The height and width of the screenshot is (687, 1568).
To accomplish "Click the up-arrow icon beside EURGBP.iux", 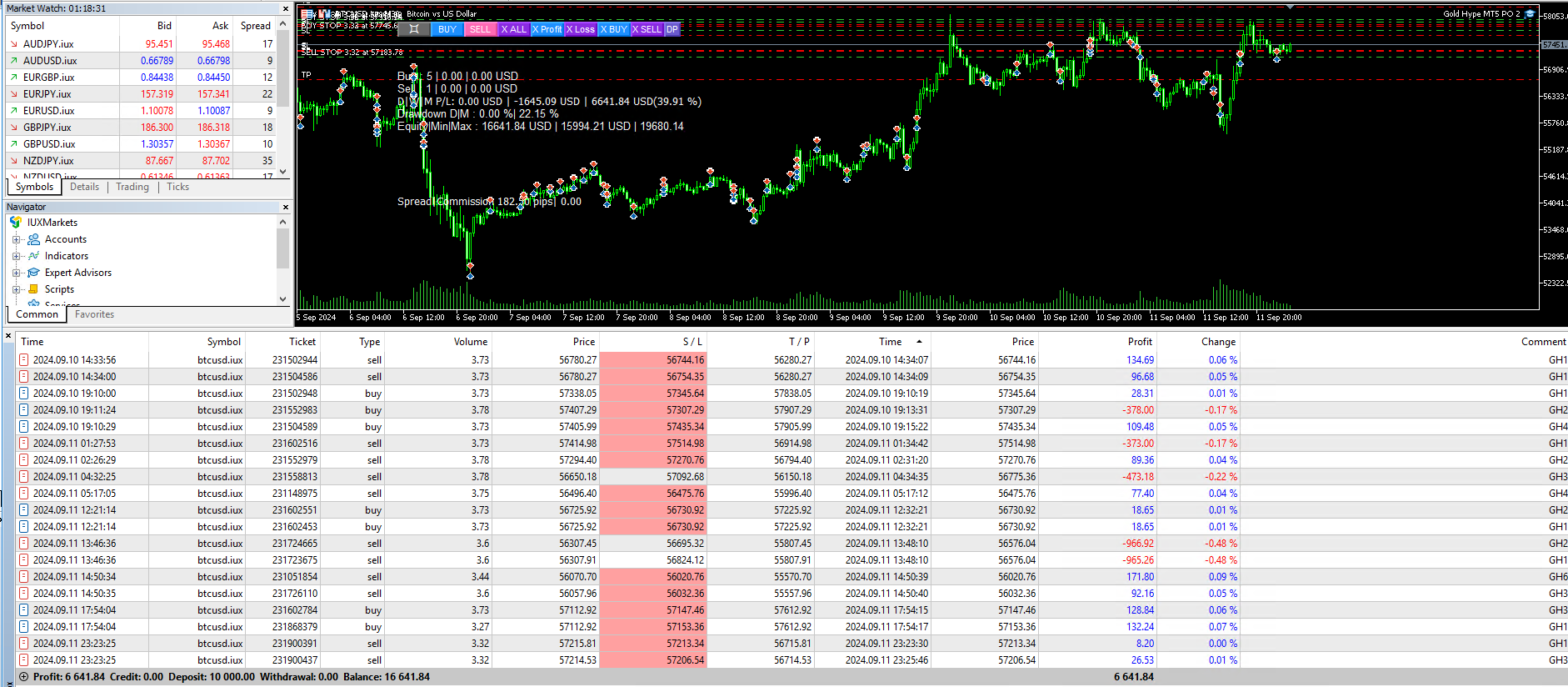I will pos(13,78).
